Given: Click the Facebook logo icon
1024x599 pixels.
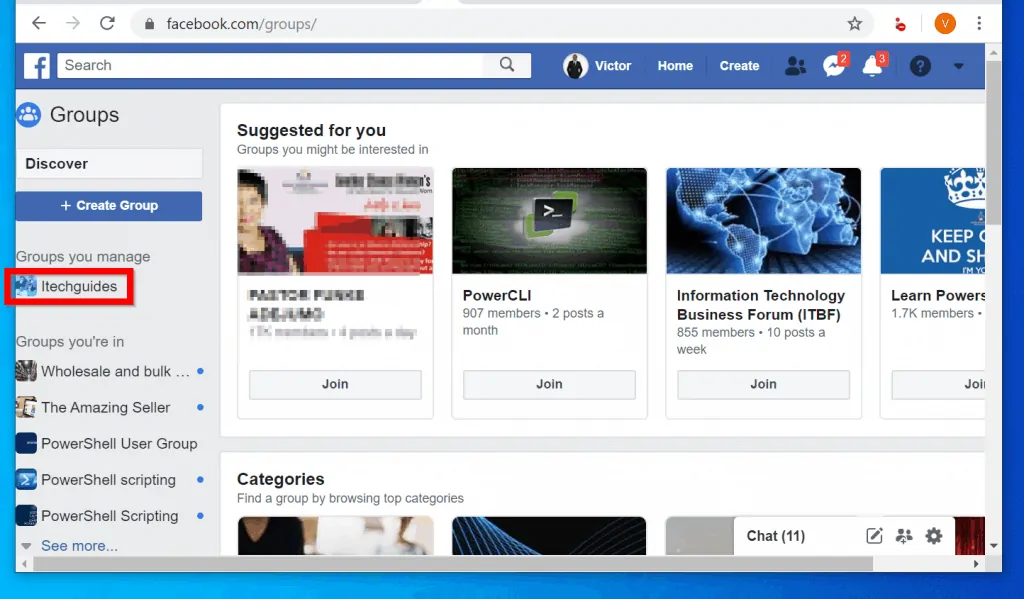Looking at the screenshot, I should (x=36, y=65).
